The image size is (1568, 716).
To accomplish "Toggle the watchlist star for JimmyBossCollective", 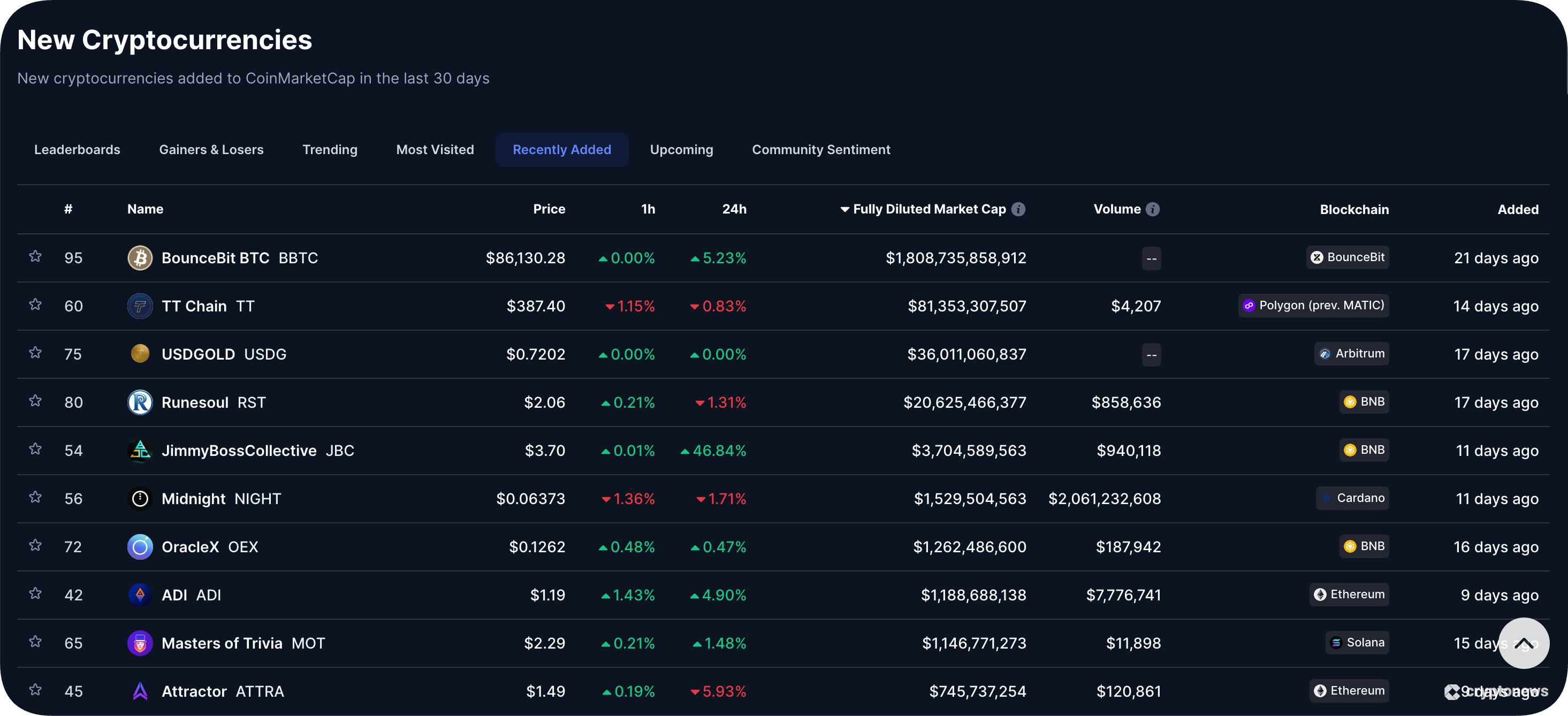I will 35,449.
